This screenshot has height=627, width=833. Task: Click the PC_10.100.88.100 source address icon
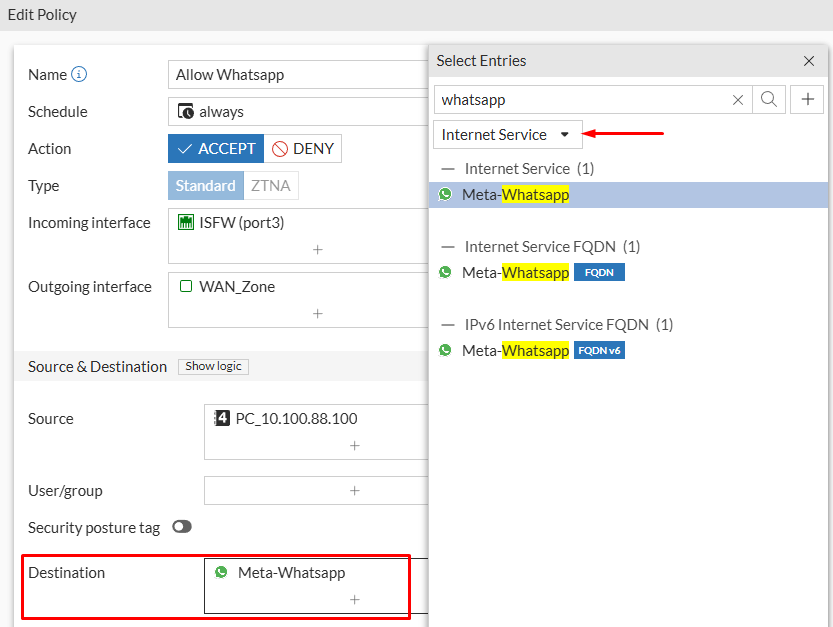pos(223,418)
